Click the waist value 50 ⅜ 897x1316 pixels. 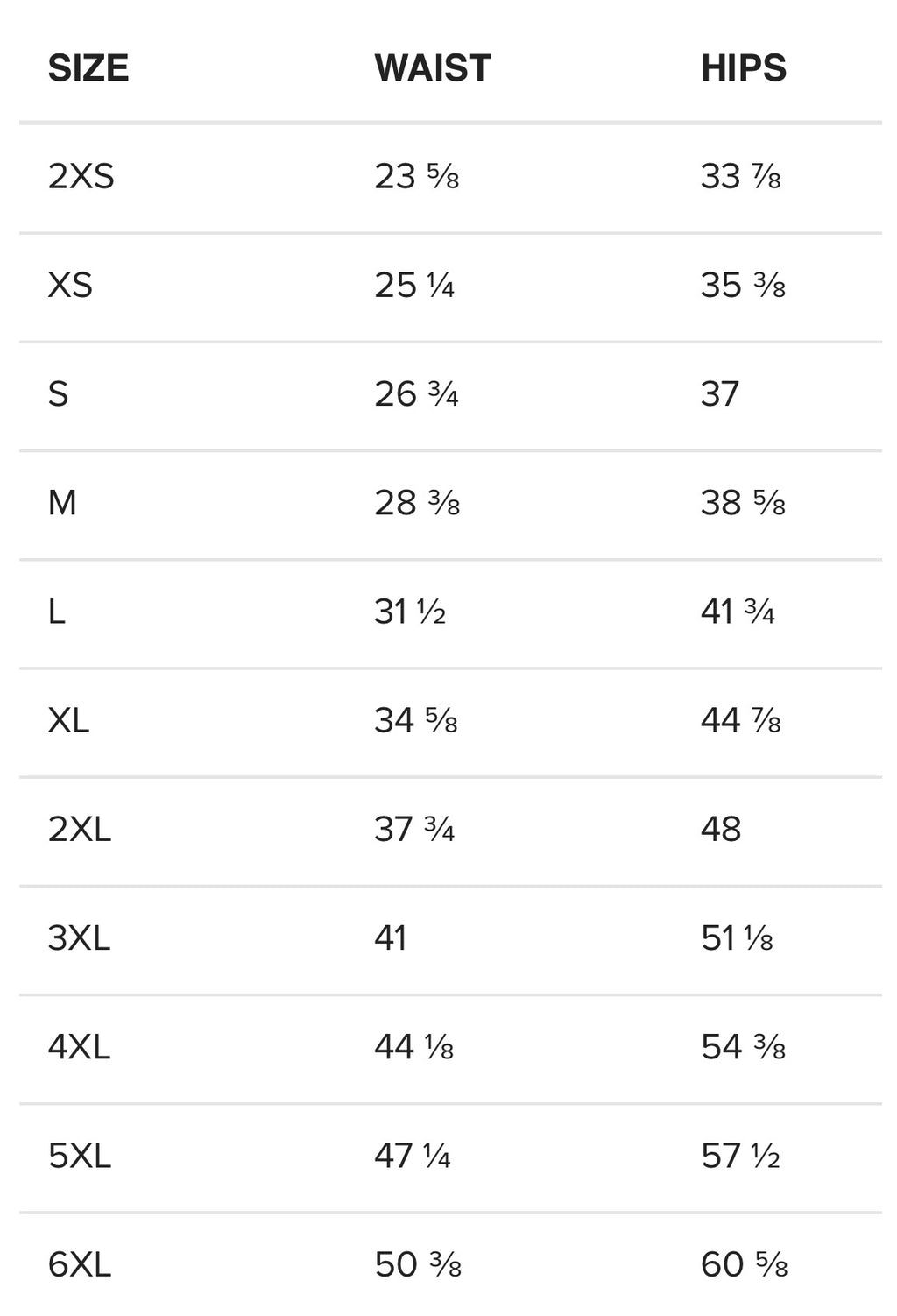point(417,1265)
